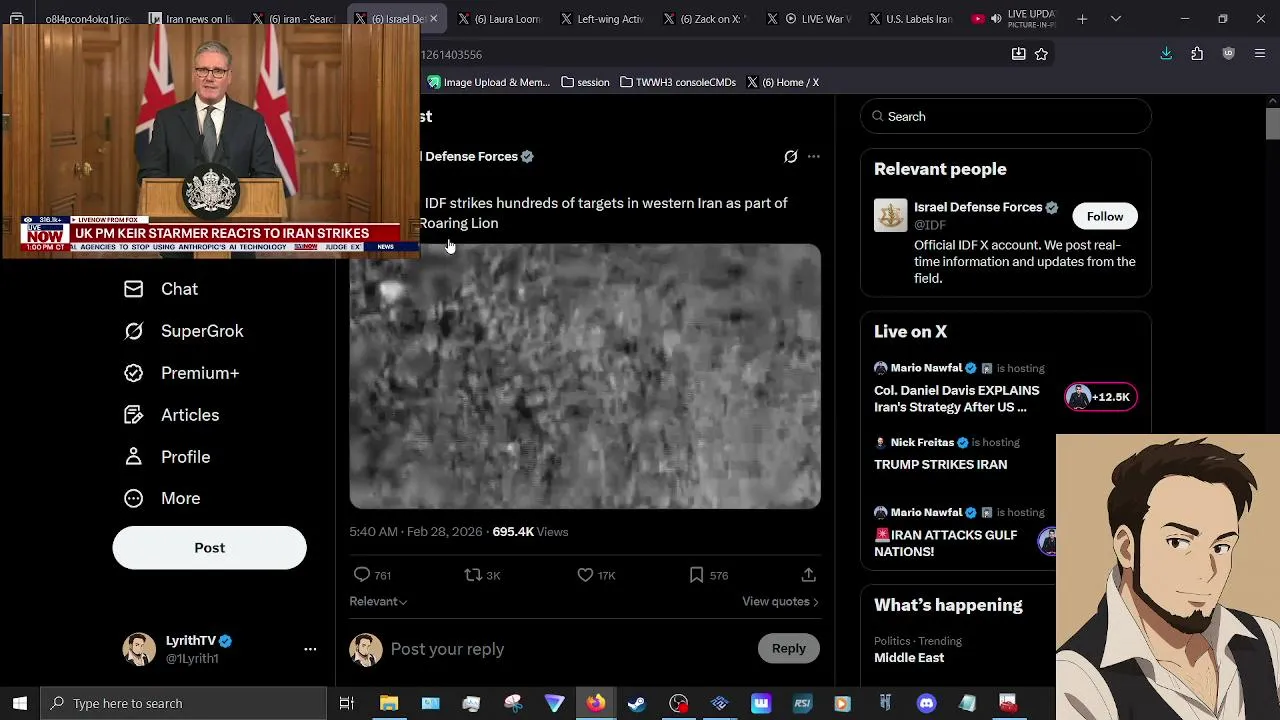
Task: Open Chat from the X sidebar
Action: pos(161,289)
